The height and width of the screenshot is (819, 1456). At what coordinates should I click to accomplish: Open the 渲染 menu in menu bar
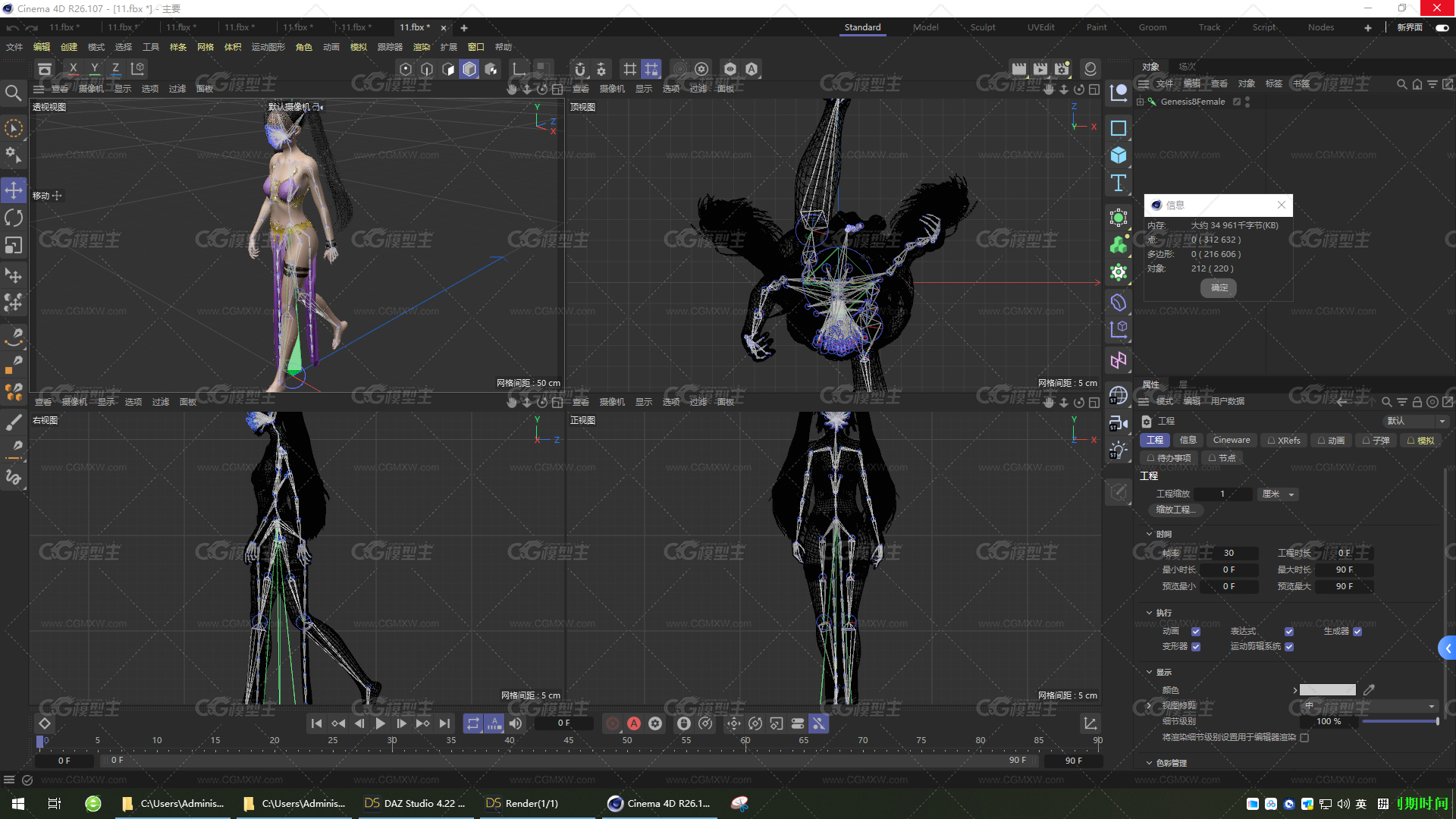422,47
